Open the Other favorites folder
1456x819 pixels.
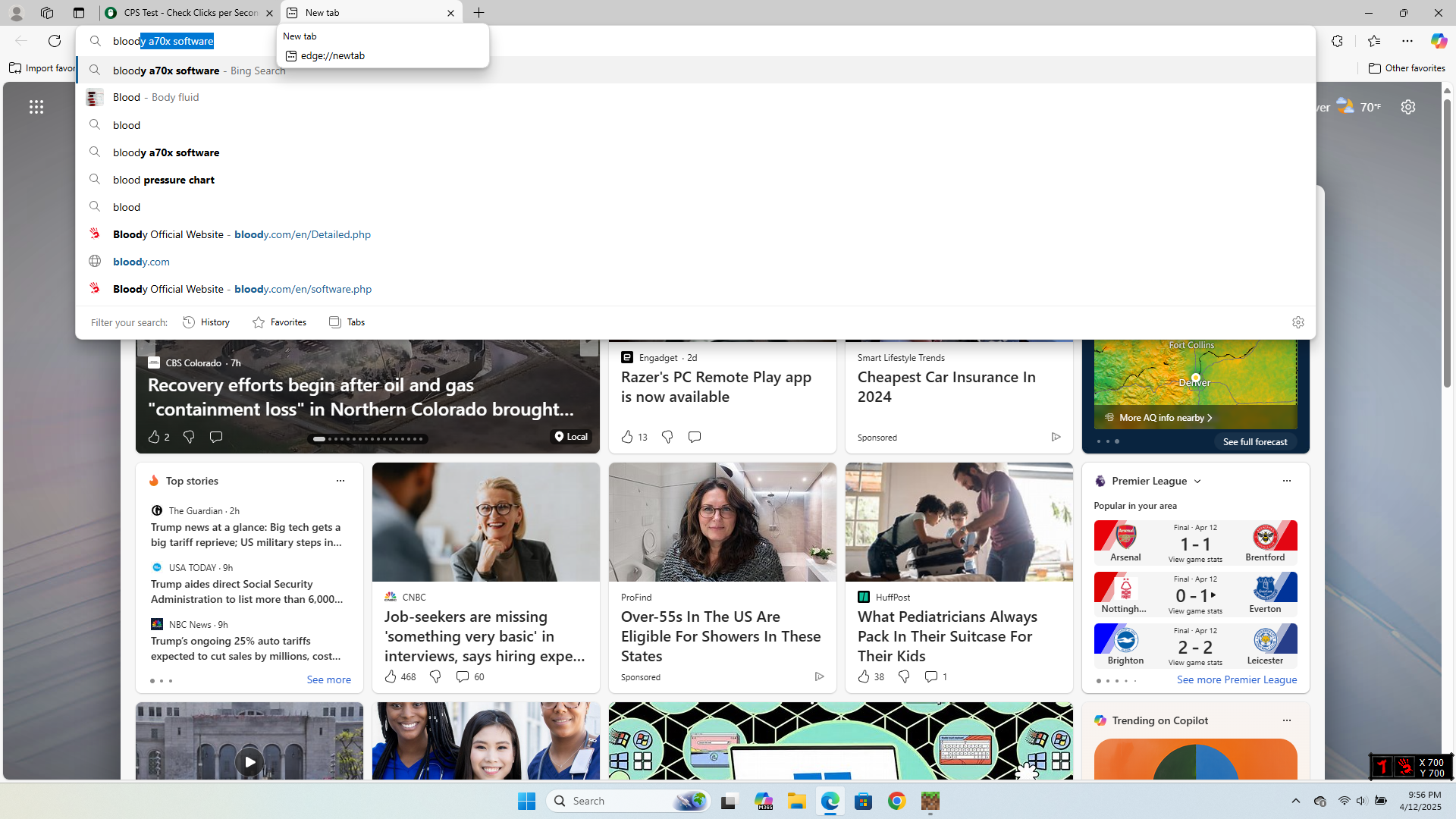tap(1407, 68)
